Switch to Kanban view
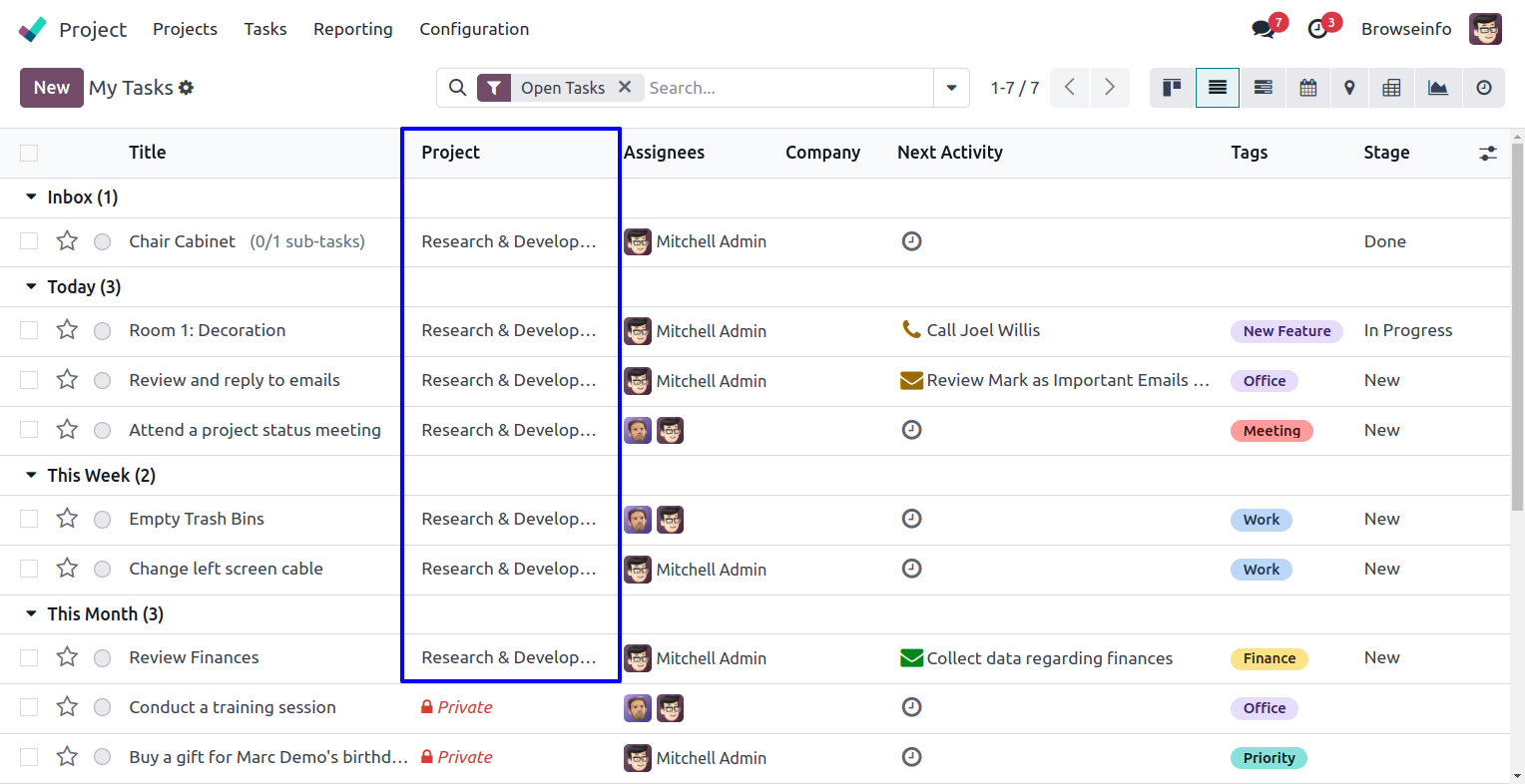Image resolution: width=1525 pixels, height=784 pixels. click(x=1172, y=88)
